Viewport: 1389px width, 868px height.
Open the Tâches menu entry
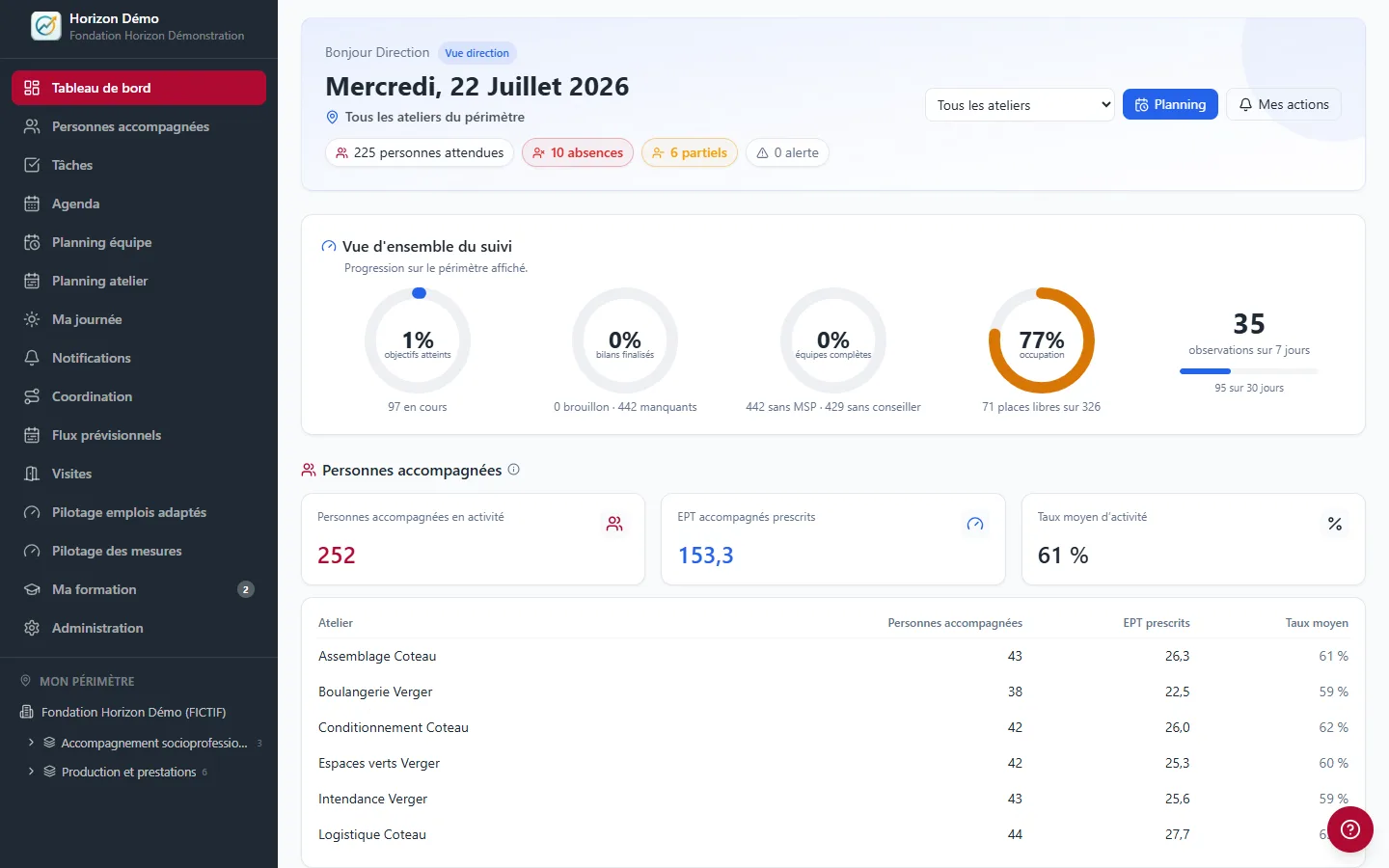139,165
